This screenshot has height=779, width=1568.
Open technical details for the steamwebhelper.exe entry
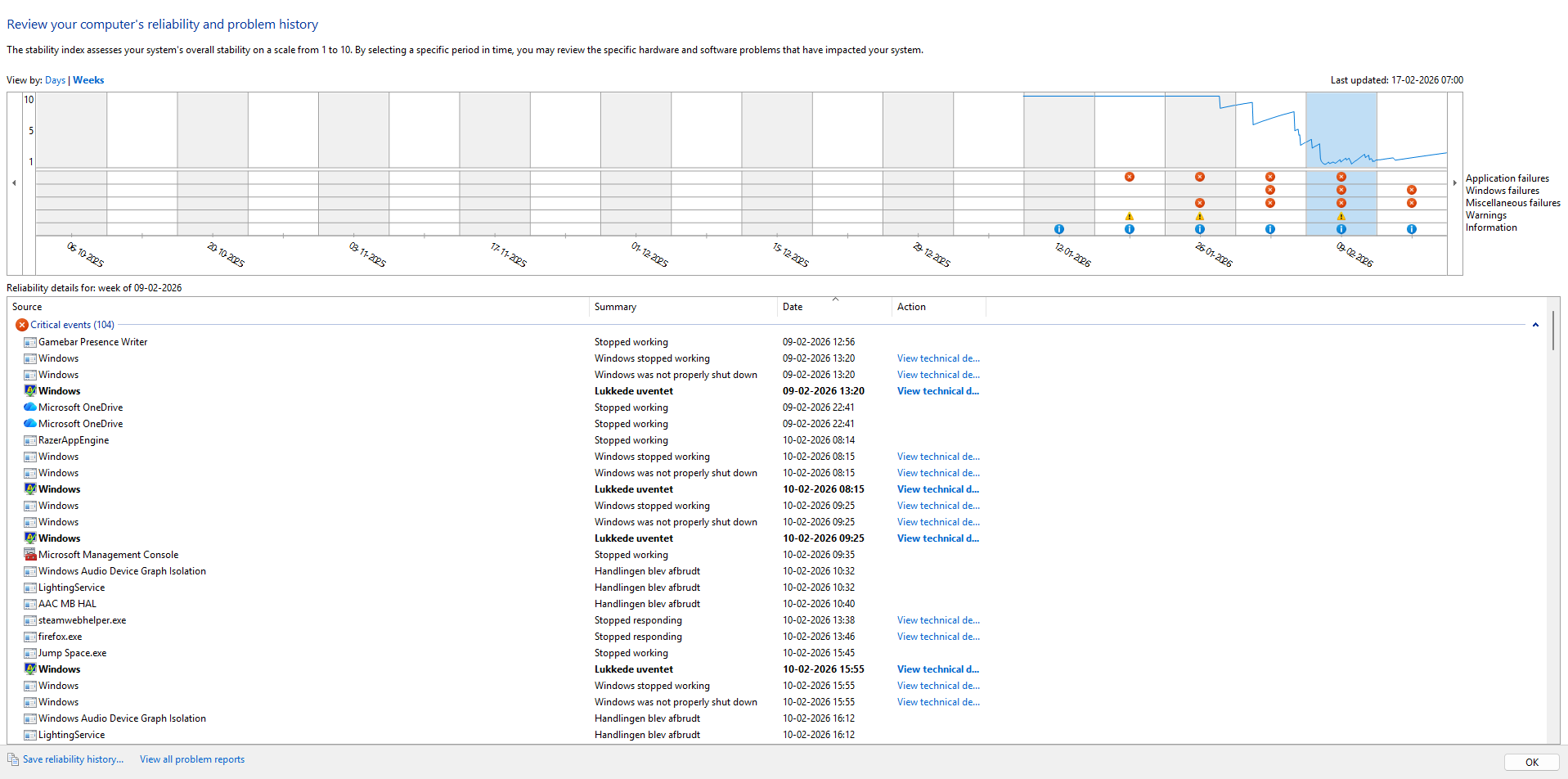coord(938,620)
